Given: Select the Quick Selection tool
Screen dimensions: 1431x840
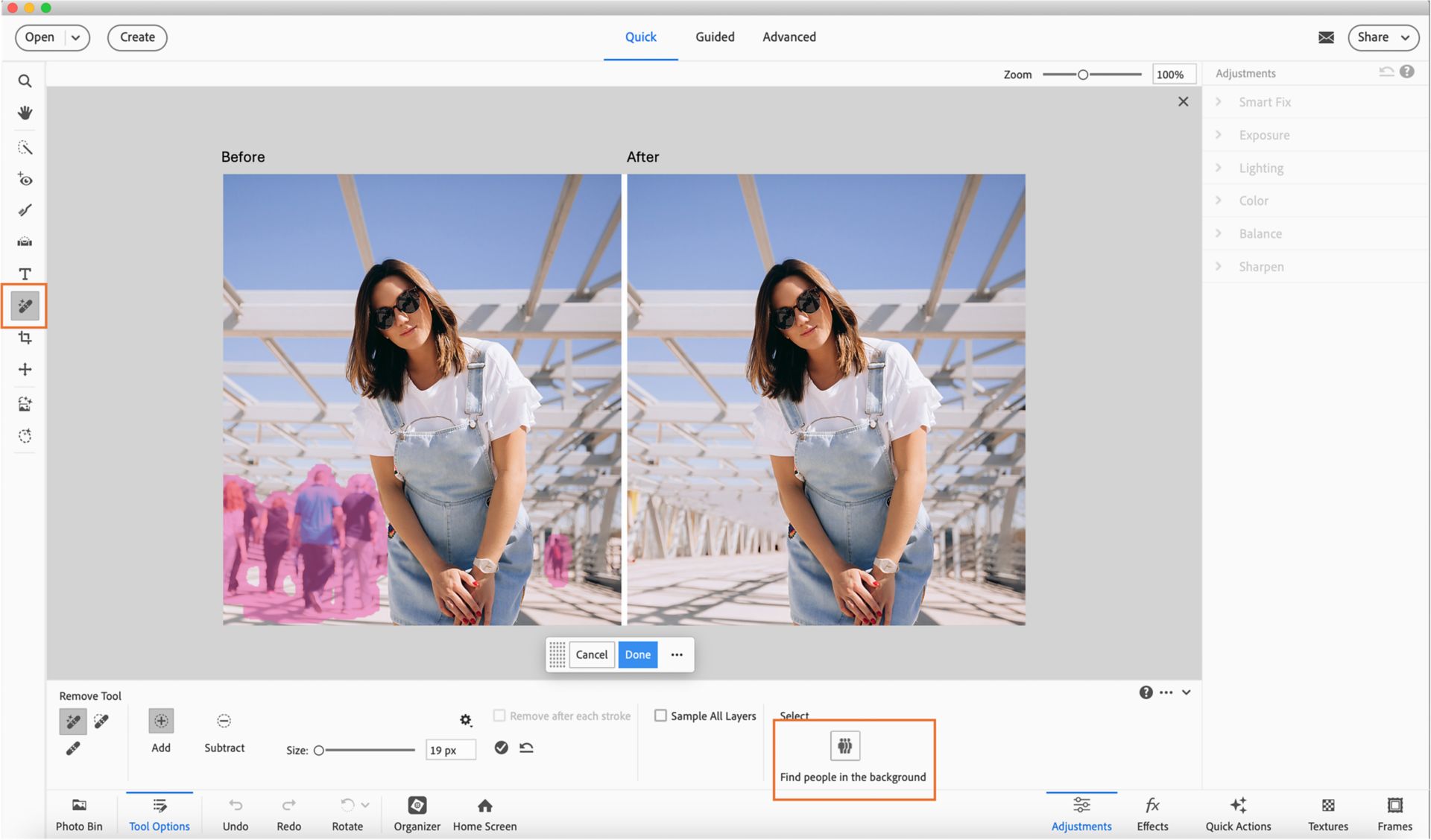Looking at the screenshot, I should [25, 148].
